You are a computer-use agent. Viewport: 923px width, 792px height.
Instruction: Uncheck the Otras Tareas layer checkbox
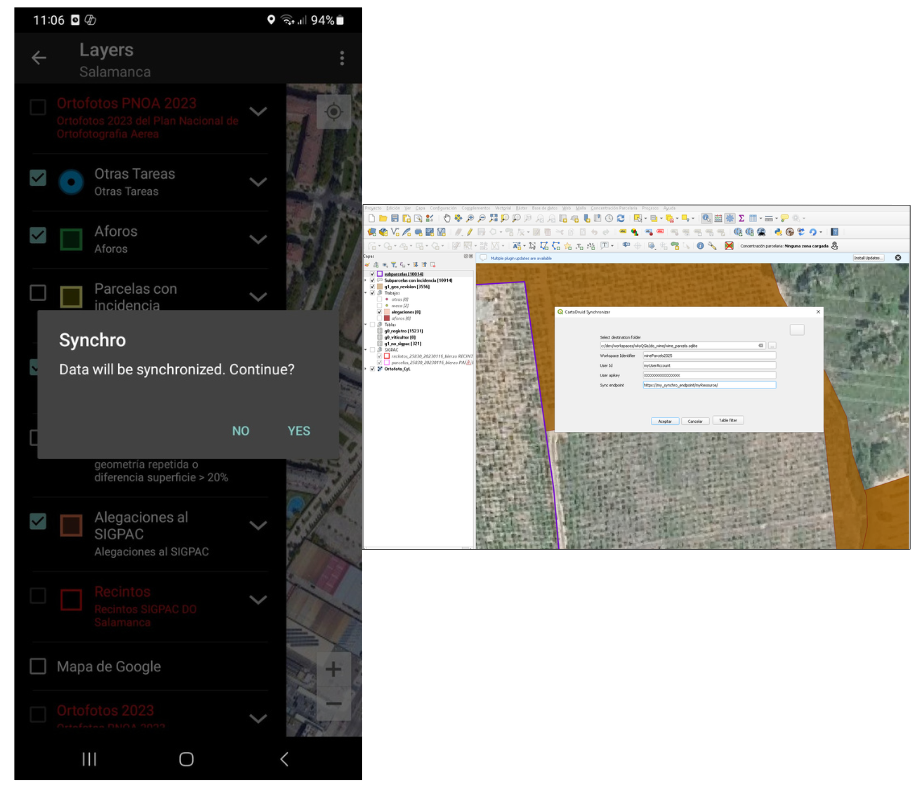point(38,178)
